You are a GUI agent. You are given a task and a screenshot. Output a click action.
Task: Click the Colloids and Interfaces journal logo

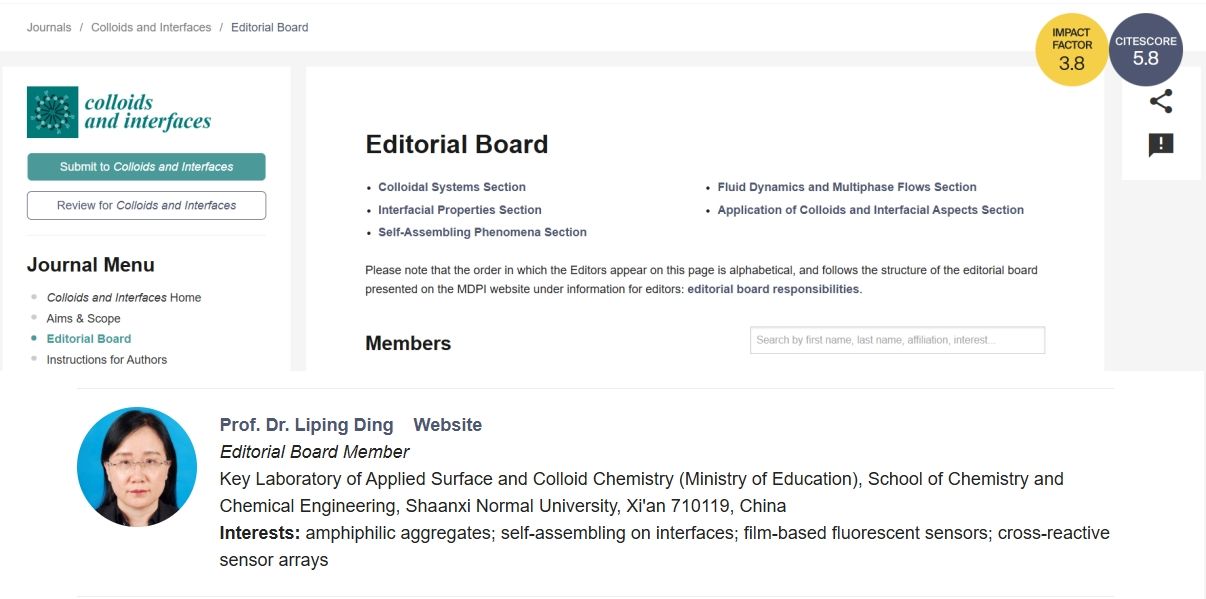click(x=120, y=112)
